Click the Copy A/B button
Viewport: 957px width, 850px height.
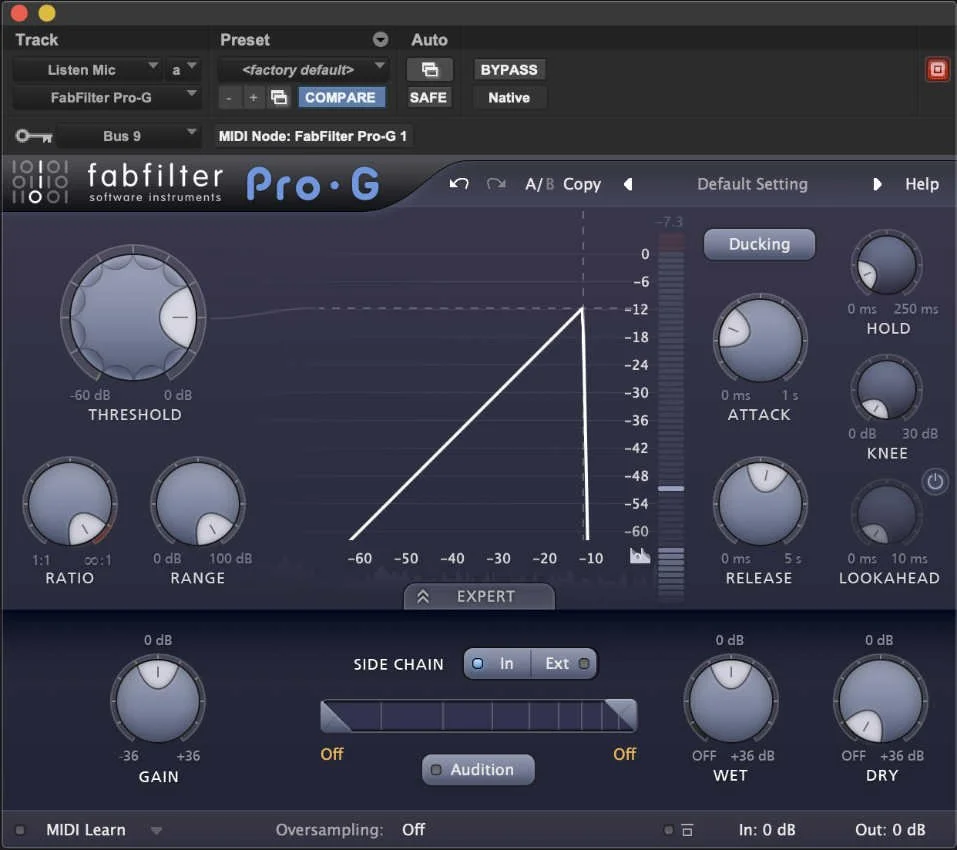(x=582, y=184)
